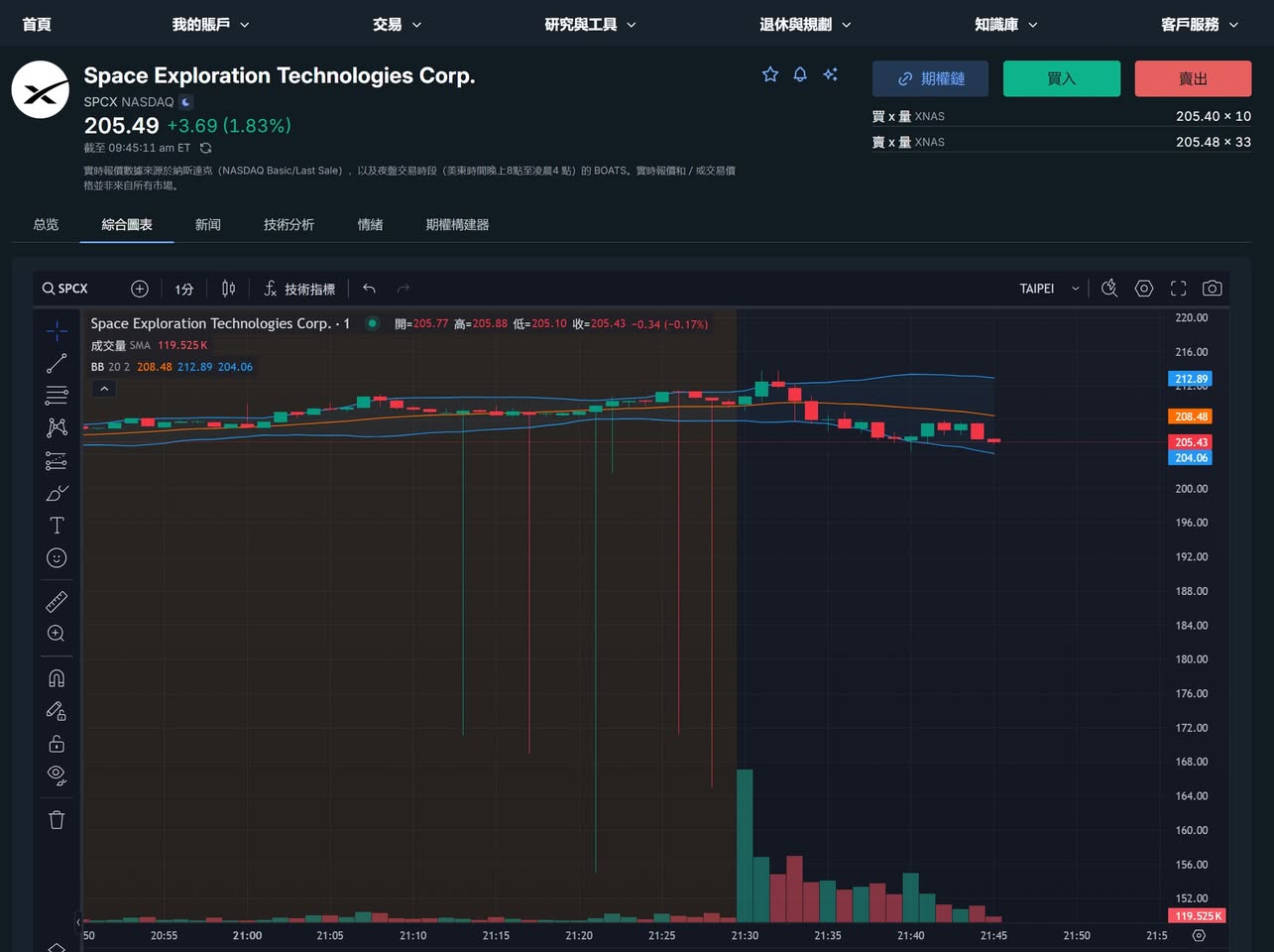This screenshot has height=952, width=1274.
Task: Expand the 退休與規劃 menu
Action: click(x=805, y=24)
